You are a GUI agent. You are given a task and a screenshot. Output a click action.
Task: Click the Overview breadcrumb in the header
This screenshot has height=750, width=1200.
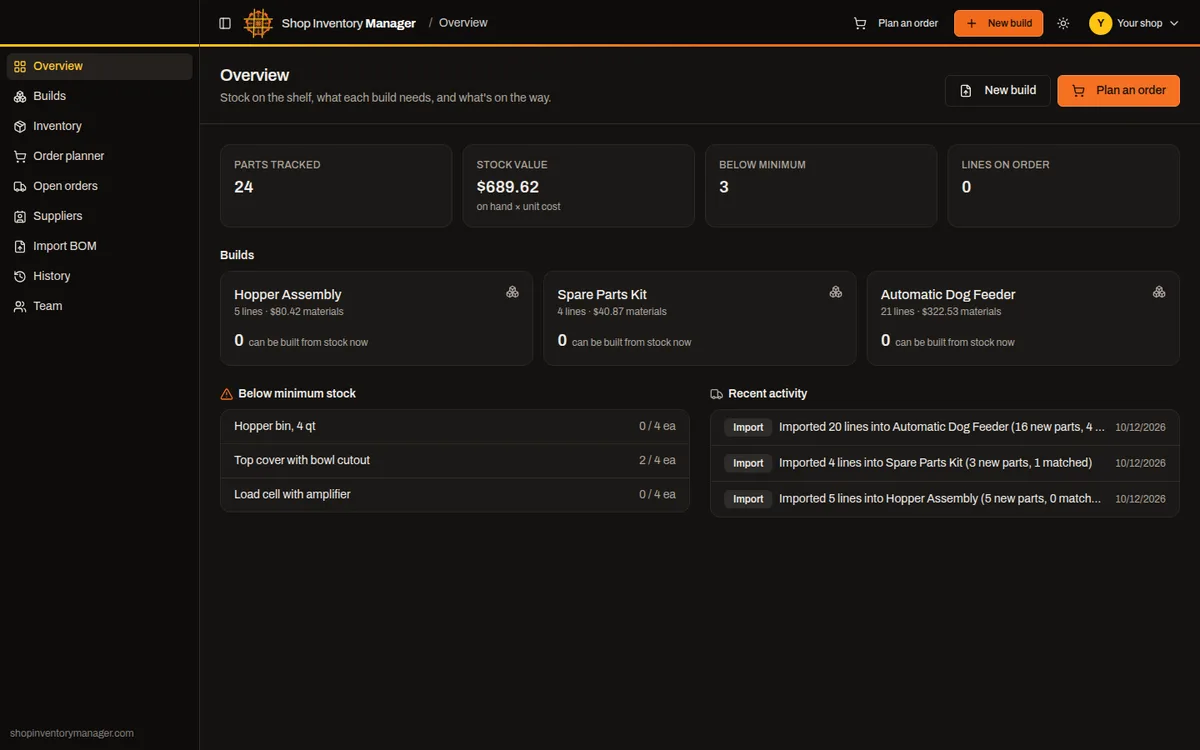click(463, 23)
